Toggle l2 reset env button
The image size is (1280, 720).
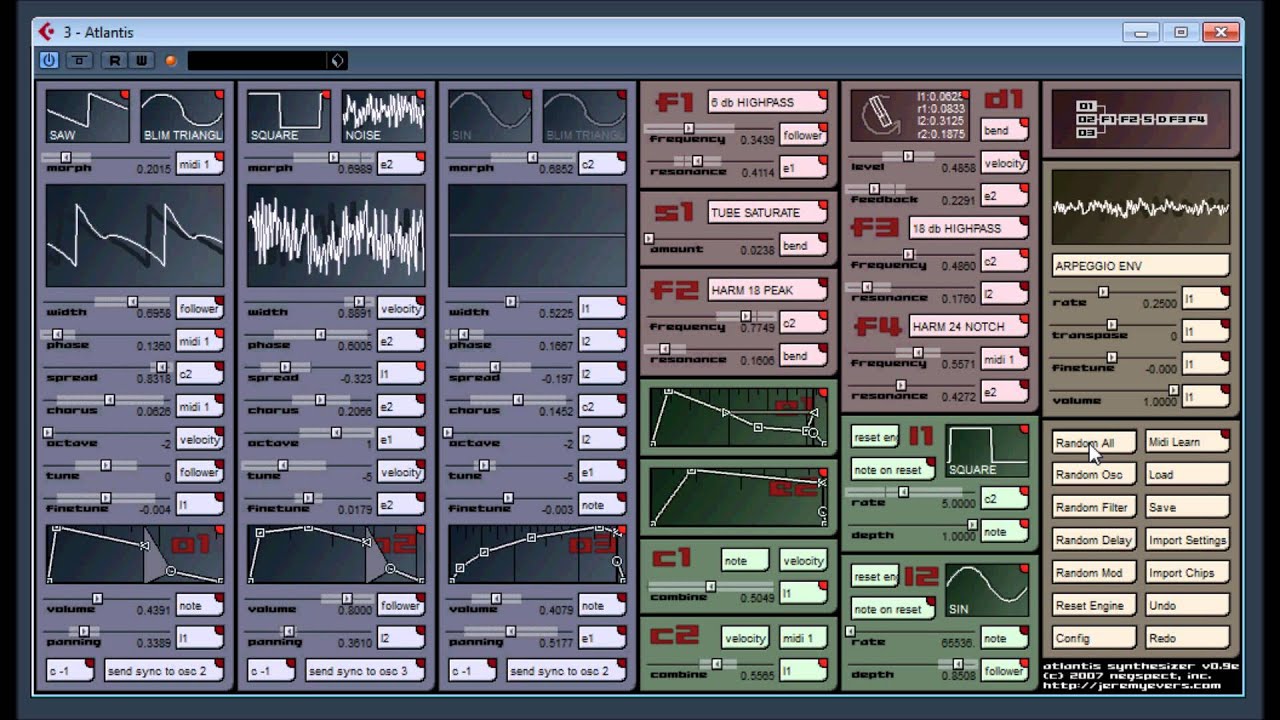(x=875, y=576)
